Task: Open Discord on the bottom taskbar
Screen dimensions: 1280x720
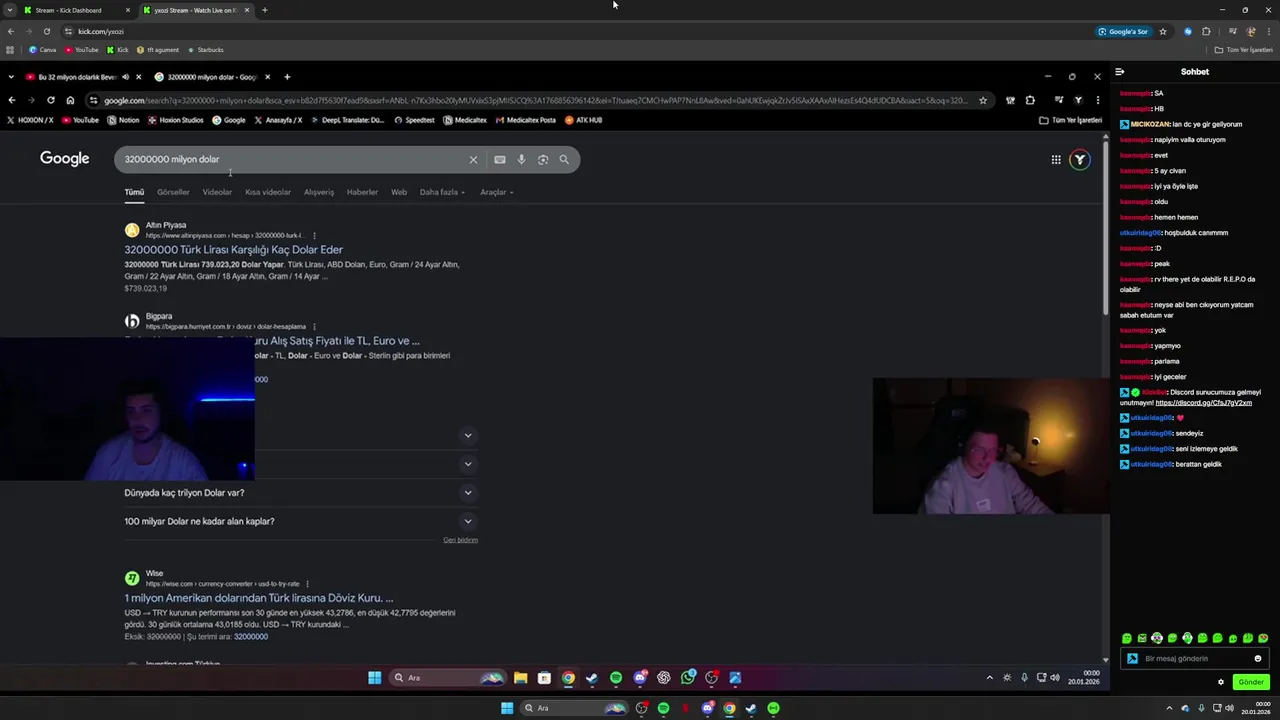Action: pos(708,708)
